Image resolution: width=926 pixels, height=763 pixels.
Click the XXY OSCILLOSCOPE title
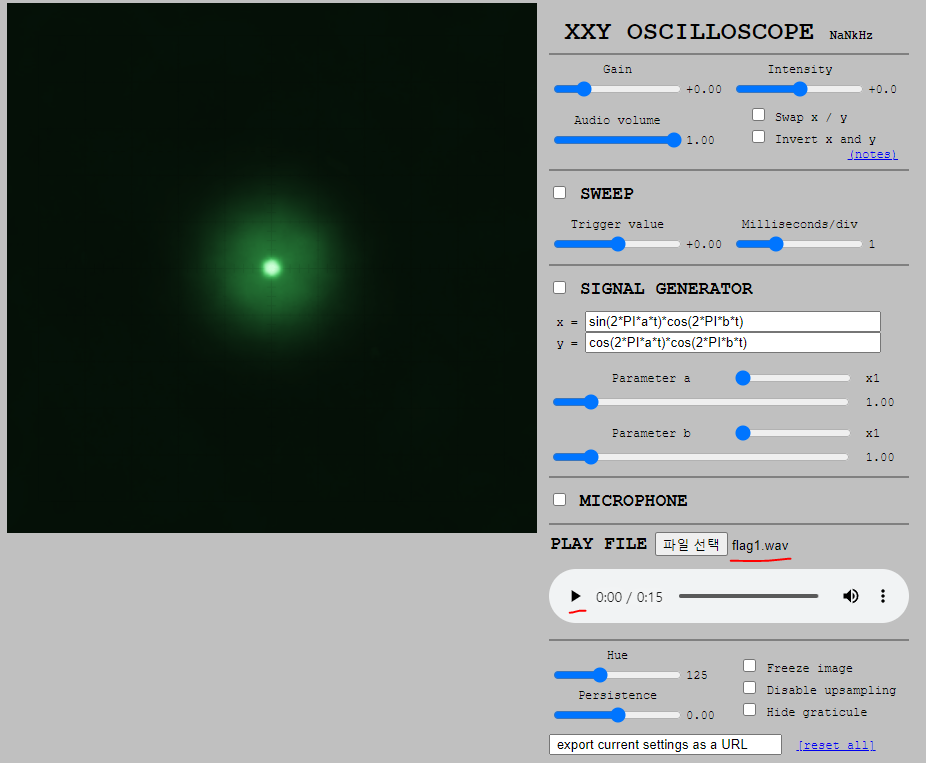pos(689,32)
